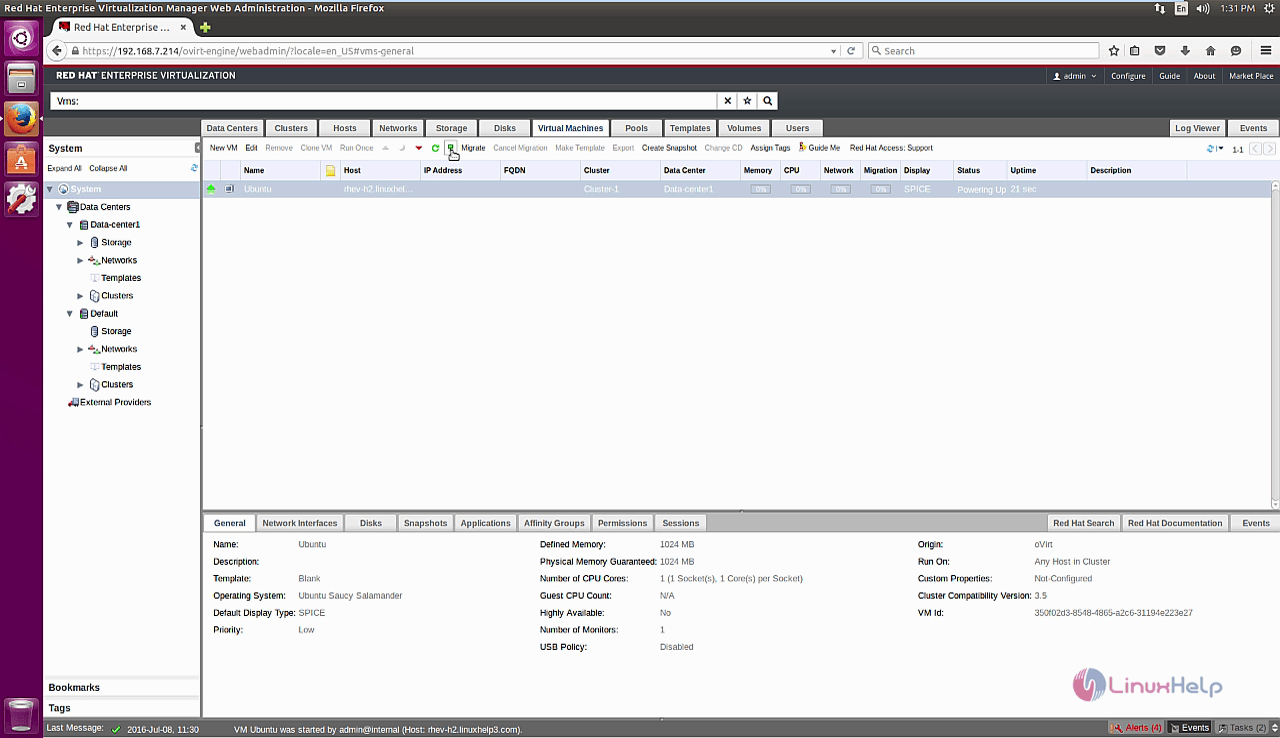Click the Network 0% usage bar
The width and height of the screenshot is (1280, 738).
tap(840, 189)
